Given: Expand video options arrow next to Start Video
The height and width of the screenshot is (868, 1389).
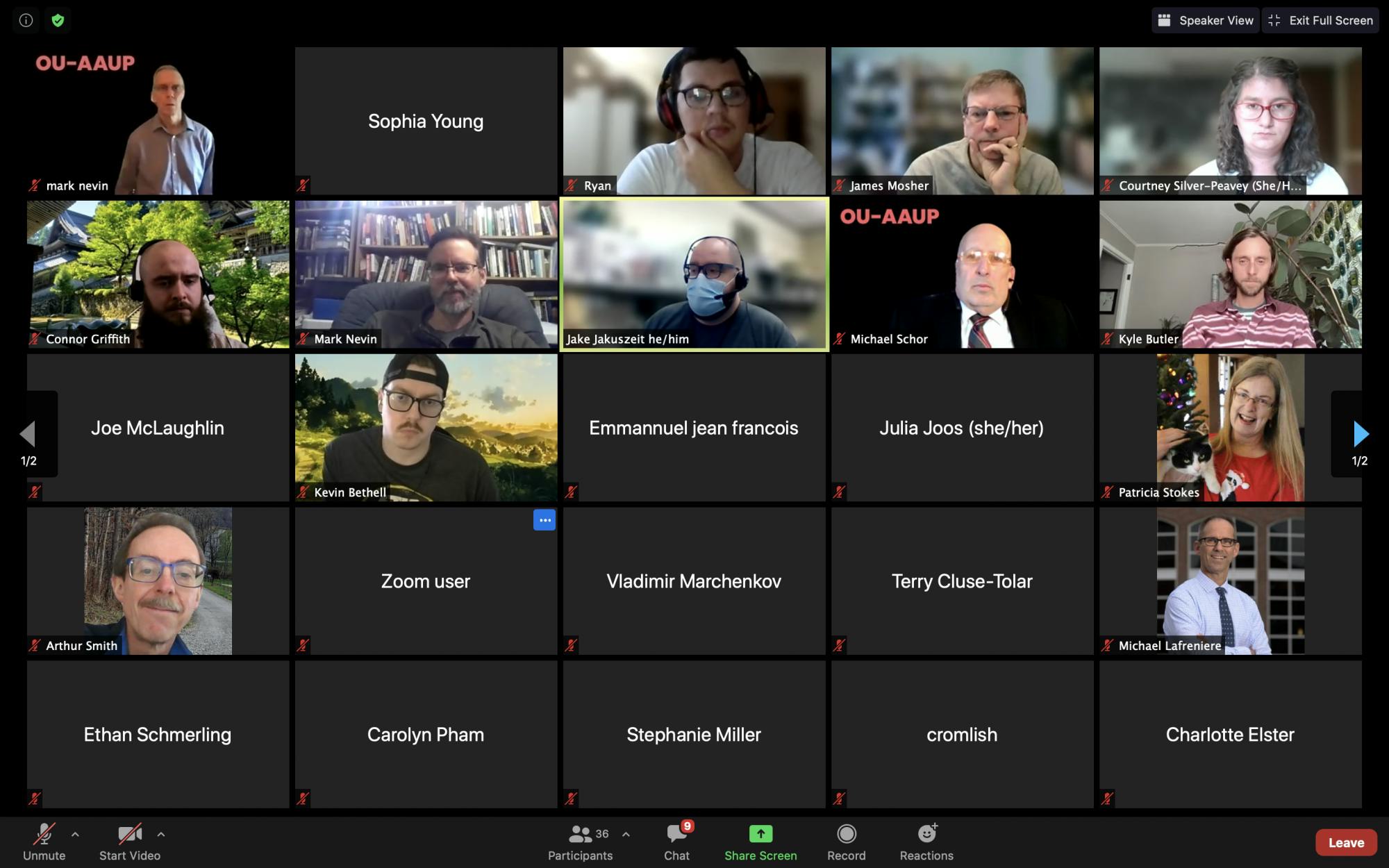Looking at the screenshot, I should (161, 834).
